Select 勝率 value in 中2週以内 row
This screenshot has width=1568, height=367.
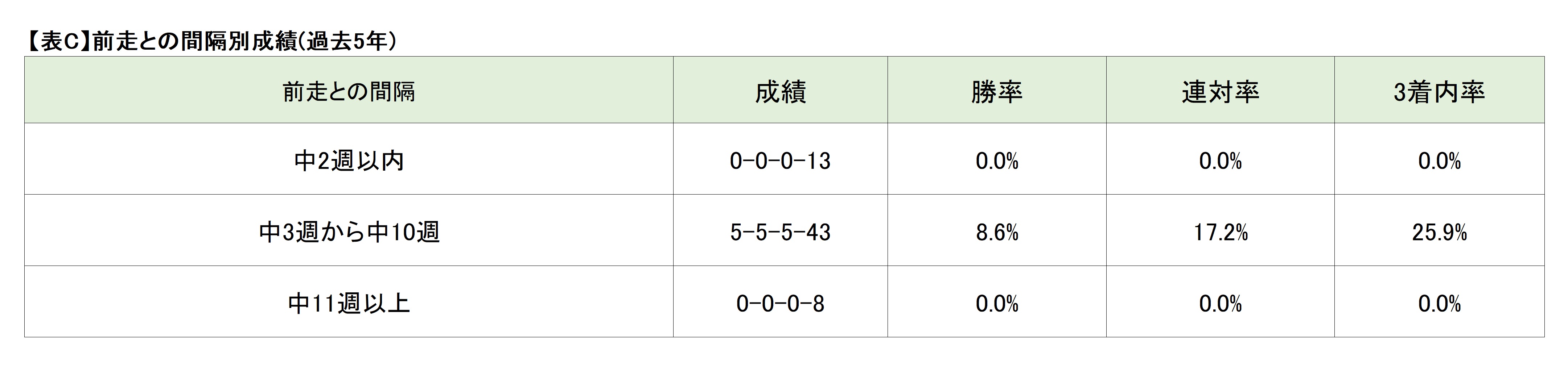point(996,161)
